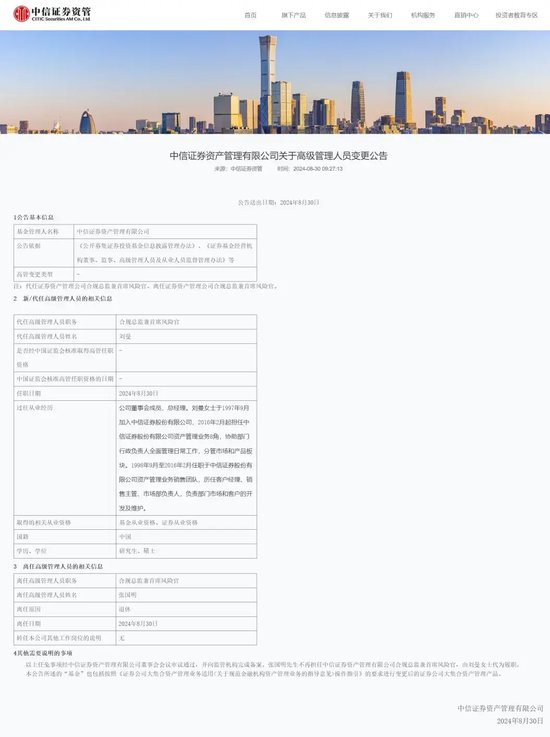Click section heading 3 离任高级管理人员的相关信息
Screen dimensions: 550x737
click(58, 566)
